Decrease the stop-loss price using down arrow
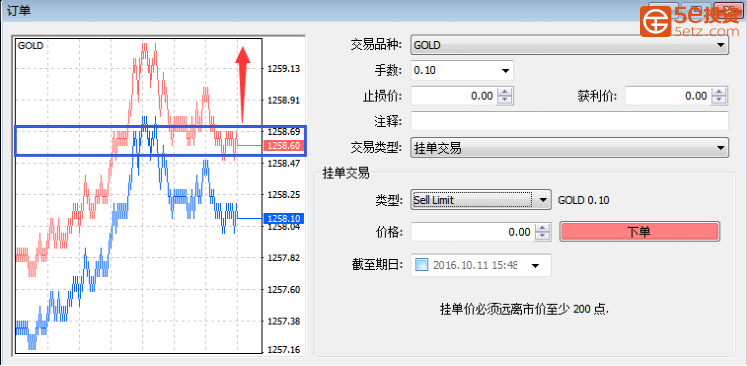Image resolution: width=747 pixels, height=366 pixels. point(505,100)
